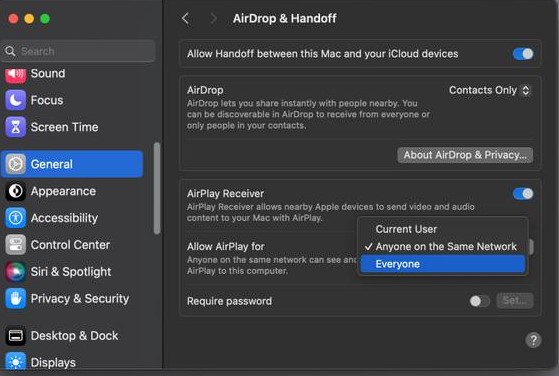This screenshot has height=376, width=559.
Task: Click the search magnifier icon
Action: click(x=10, y=51)
